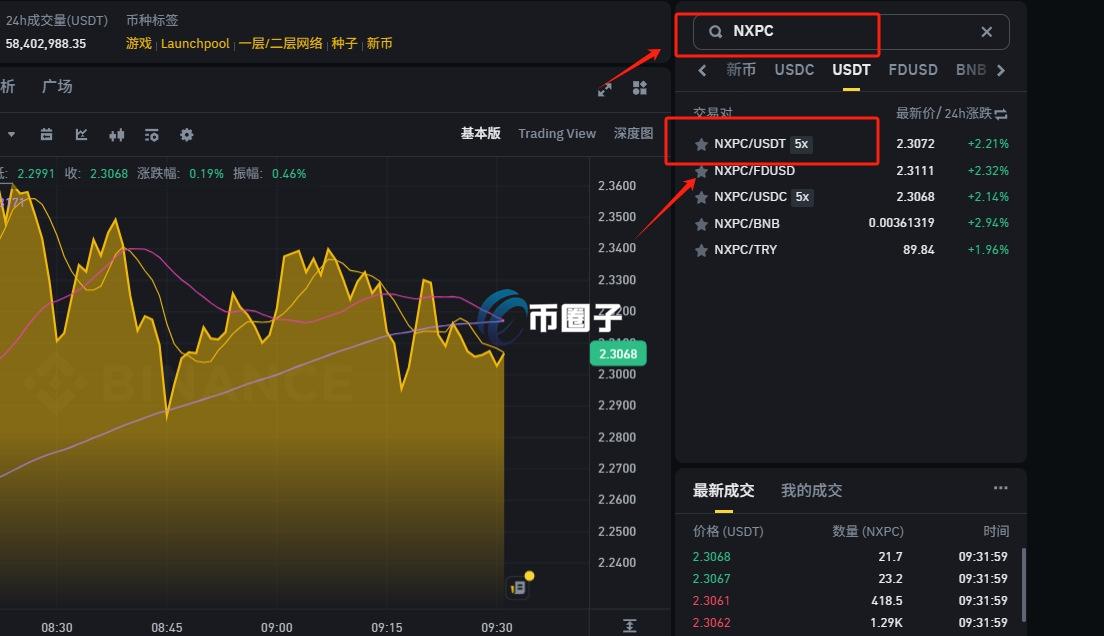Open the chart settings gear
This screenshot has height=636, width=1104.
click(186, 134)
